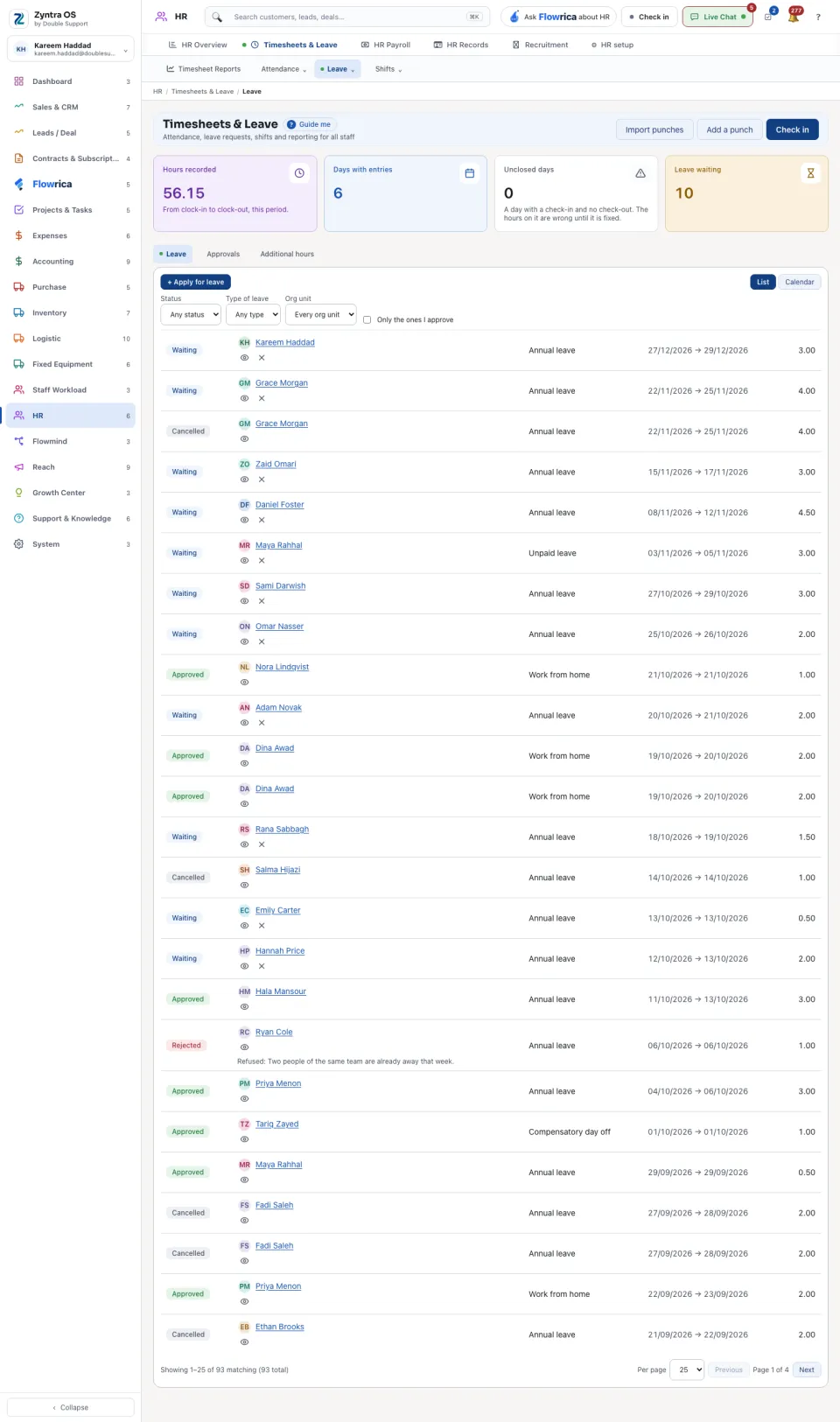The image size is (840, 1422).
Task: Expand the Shifts submenu
Action: 388,69
